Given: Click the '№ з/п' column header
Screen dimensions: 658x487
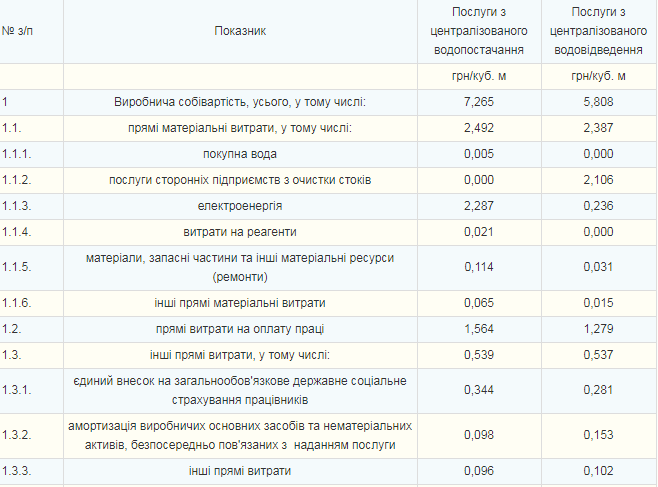Looking at the screenshot, I should coord(21,30).
